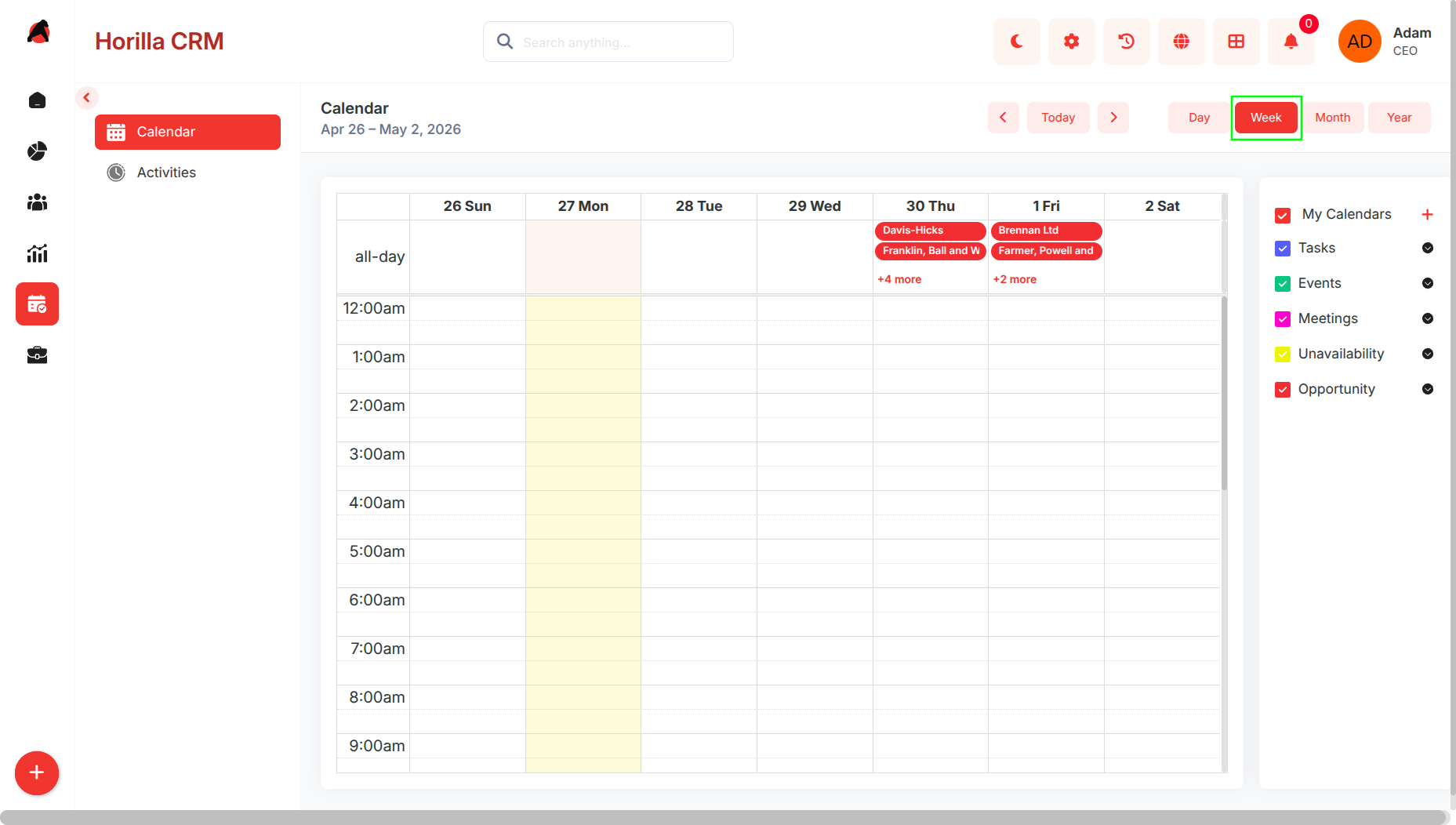
Task: Toggle My Calendars checkbox
Action: pos(1283,215)
